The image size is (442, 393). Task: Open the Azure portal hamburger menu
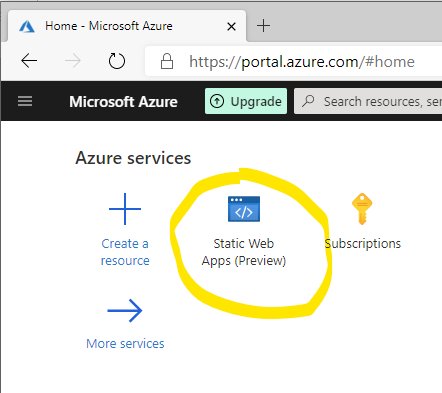[x=25, y=101]
